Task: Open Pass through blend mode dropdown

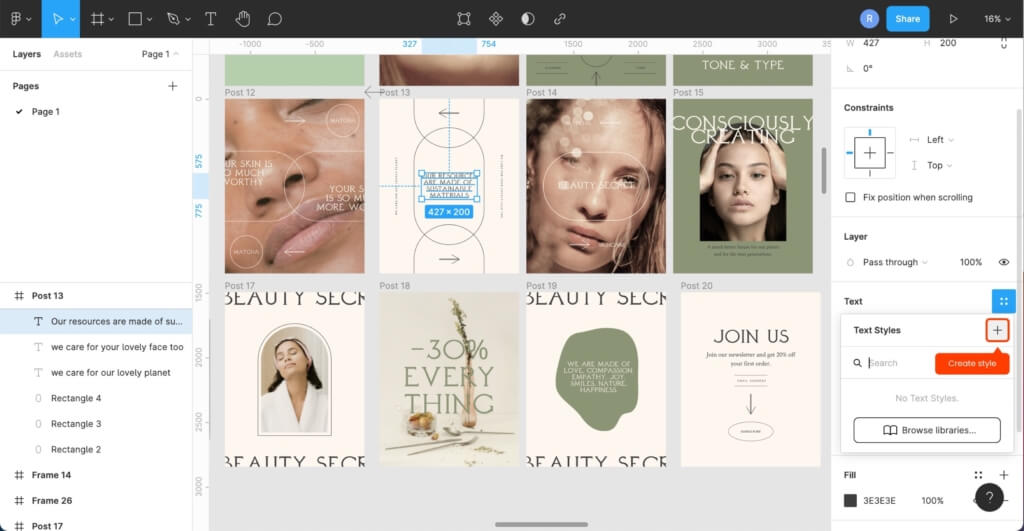Action: 895,262
